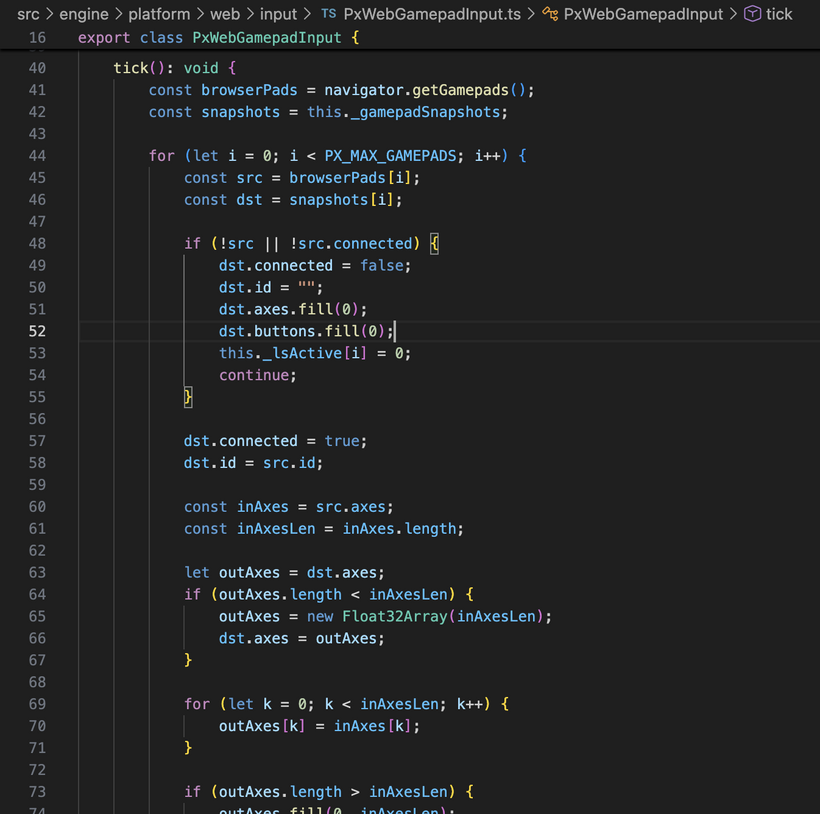The width and height of the screenshot is (820, 814).
Task: Click line number 44 in the gutter
Action: point(36,156)
